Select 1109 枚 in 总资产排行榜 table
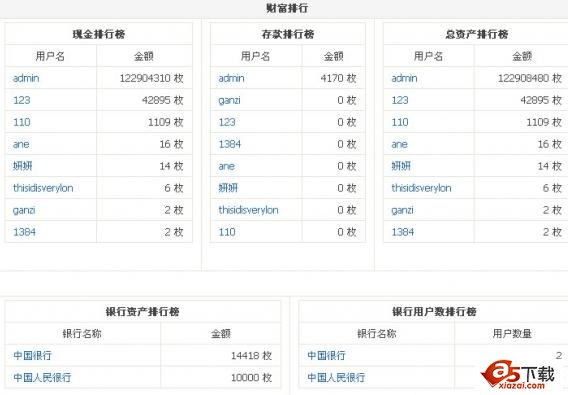This screenshot has width=568, height=395. pyautogui.click(x=544, y=122)
